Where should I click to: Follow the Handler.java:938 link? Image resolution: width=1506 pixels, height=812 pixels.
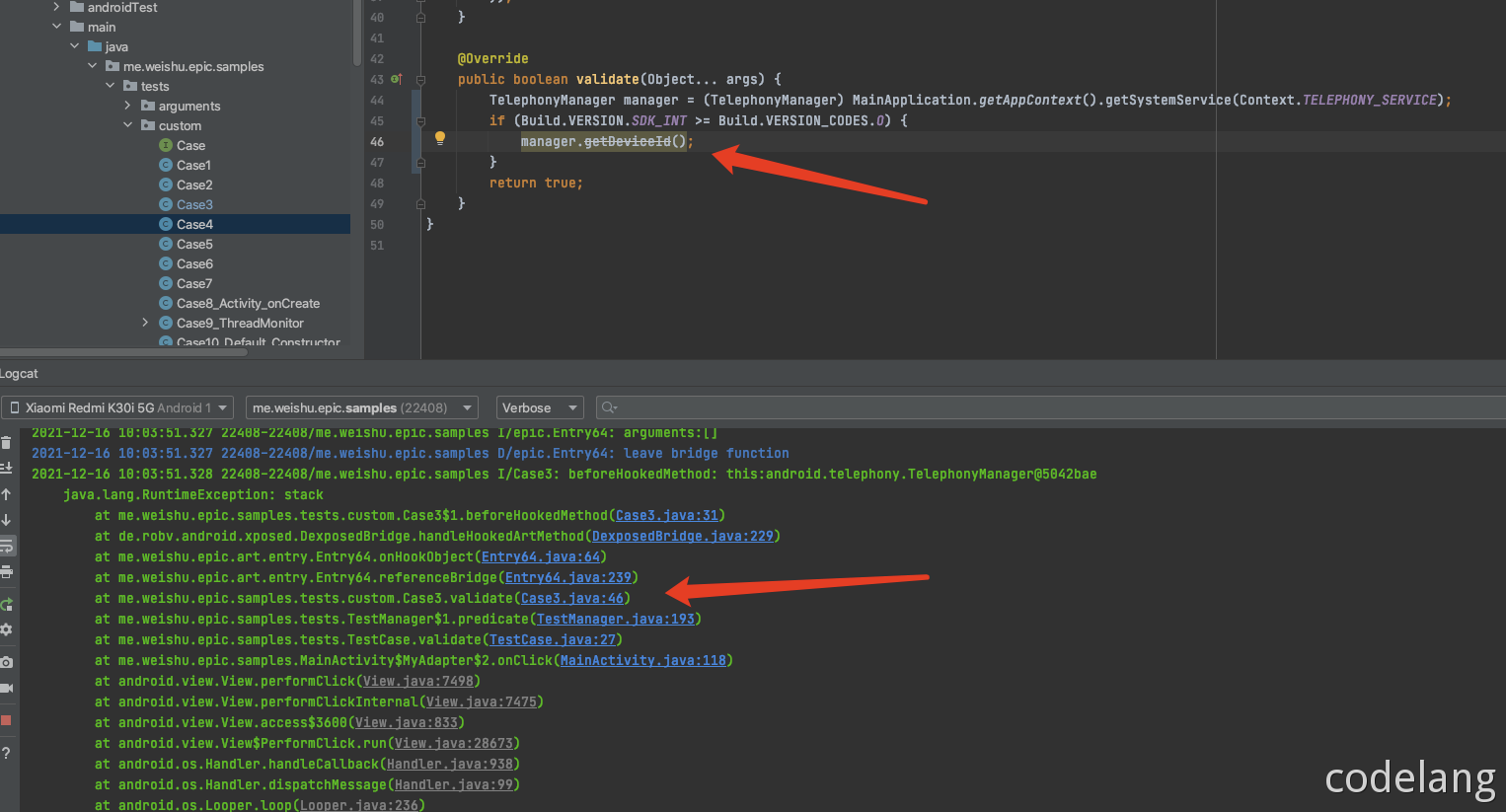click(450, 764)
